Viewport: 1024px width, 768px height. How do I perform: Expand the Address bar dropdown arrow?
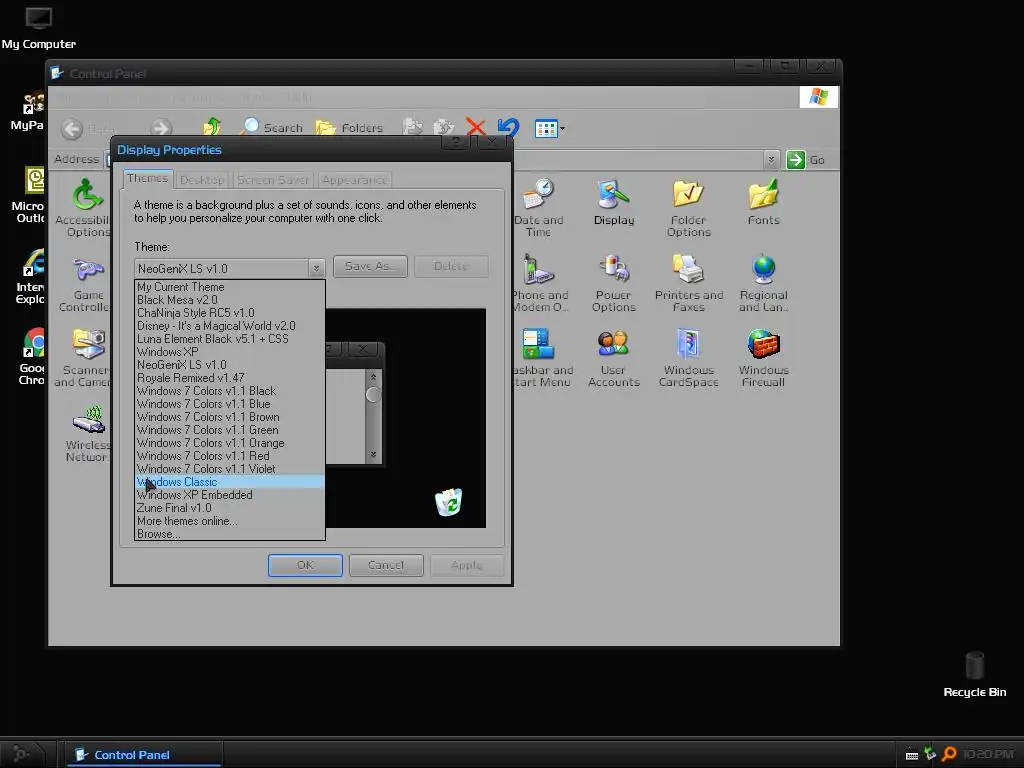coord(771,159)
